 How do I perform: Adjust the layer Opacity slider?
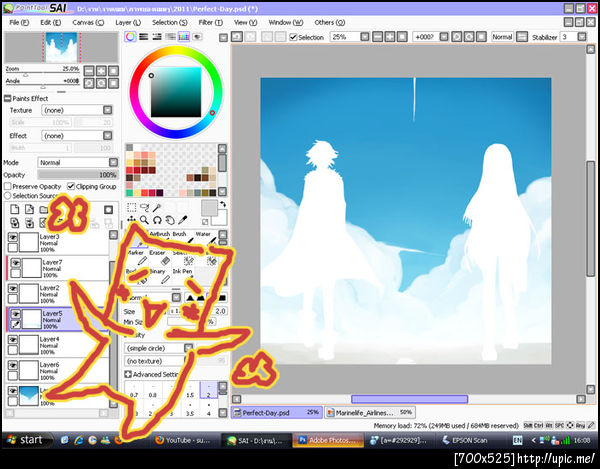tap(78, 175)
